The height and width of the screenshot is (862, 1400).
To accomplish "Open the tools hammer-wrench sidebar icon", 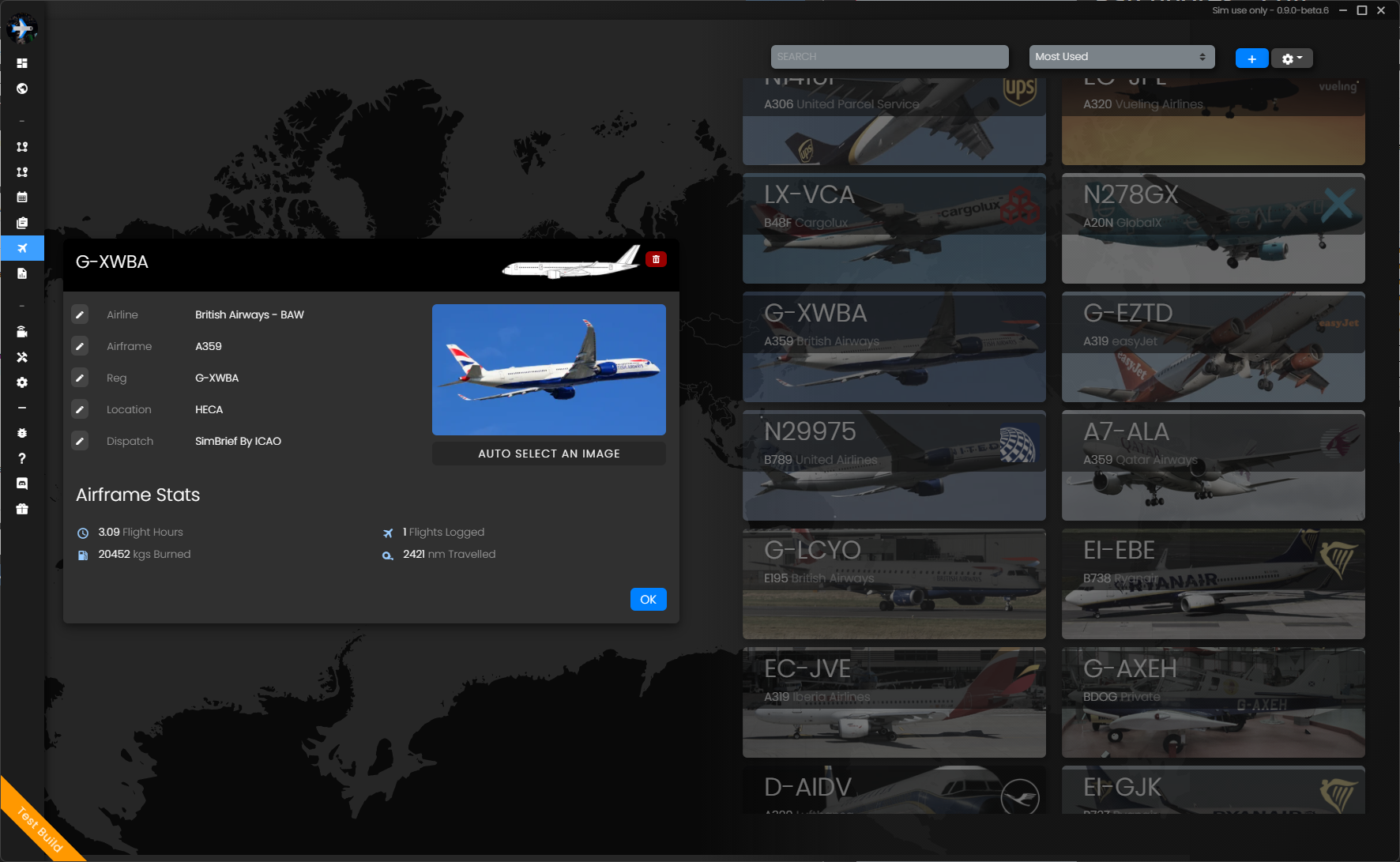I will 22,357.
